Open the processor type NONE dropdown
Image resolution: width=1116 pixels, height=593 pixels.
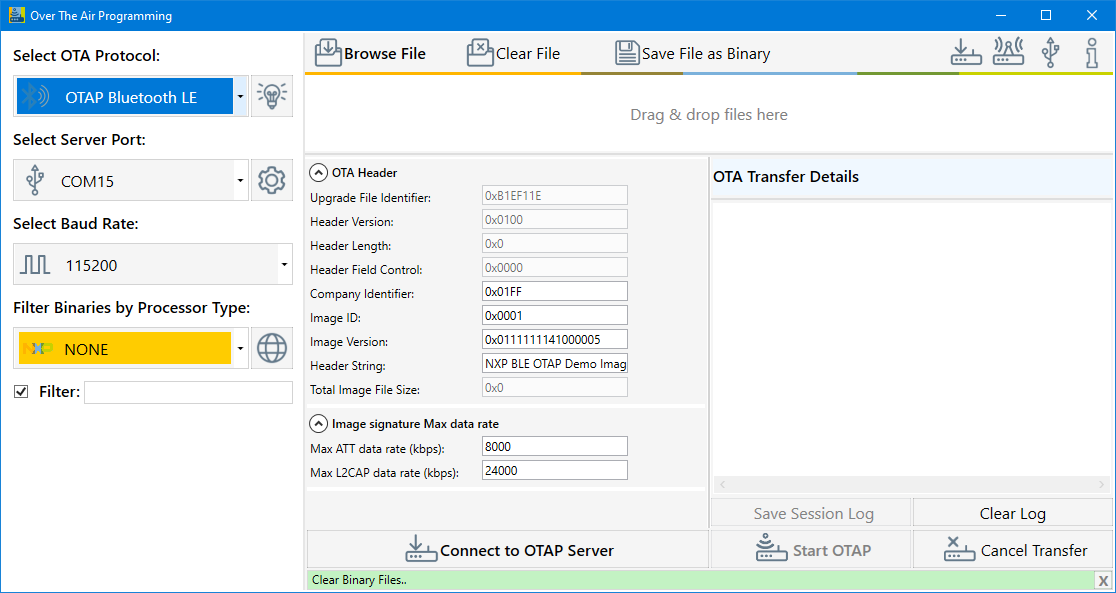(x=240, y=349)
